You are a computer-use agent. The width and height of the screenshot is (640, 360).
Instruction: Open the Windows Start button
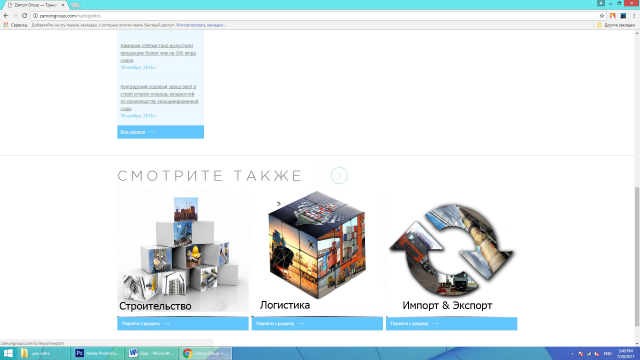(8, 353)
